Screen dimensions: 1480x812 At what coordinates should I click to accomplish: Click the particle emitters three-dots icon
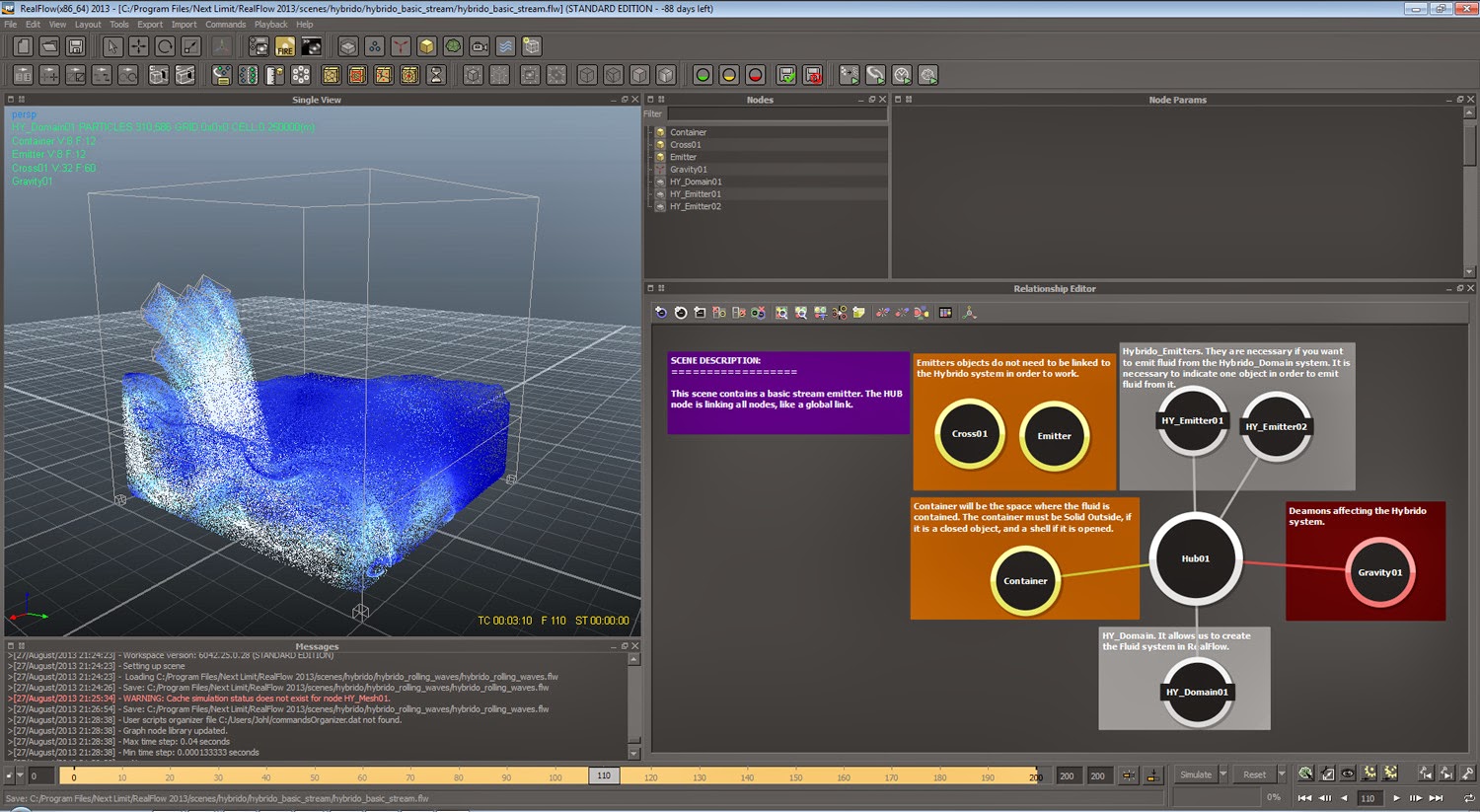pos(375,46)
